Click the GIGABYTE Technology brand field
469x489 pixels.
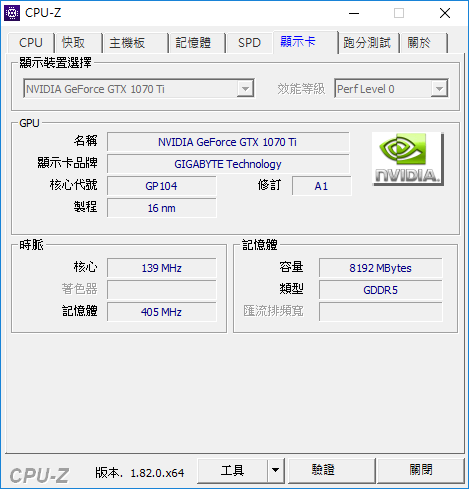pos(228,164)
